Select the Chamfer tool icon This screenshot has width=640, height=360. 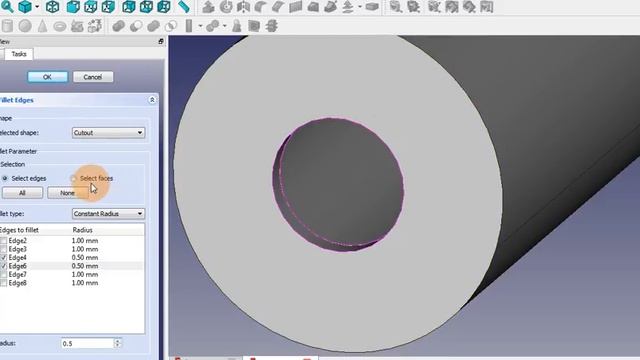tap(278, 7)
